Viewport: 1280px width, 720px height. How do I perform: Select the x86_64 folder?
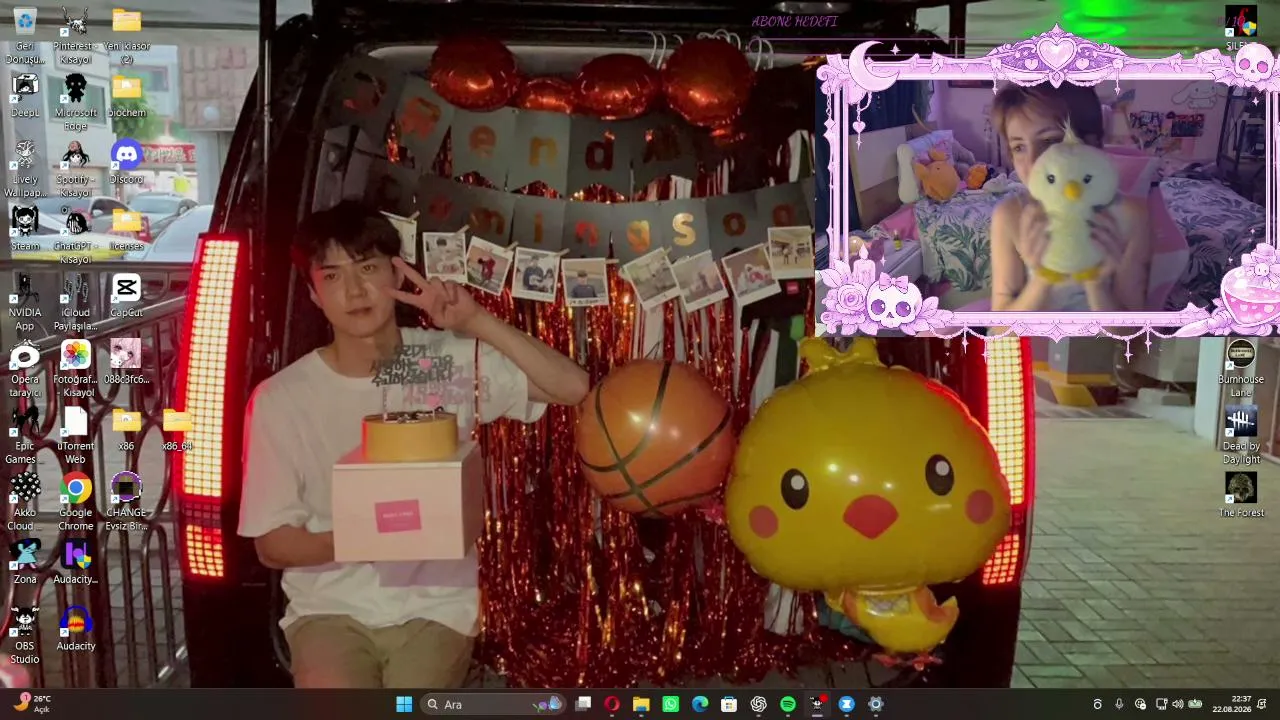pyautogui.click(x=177, y=429)
